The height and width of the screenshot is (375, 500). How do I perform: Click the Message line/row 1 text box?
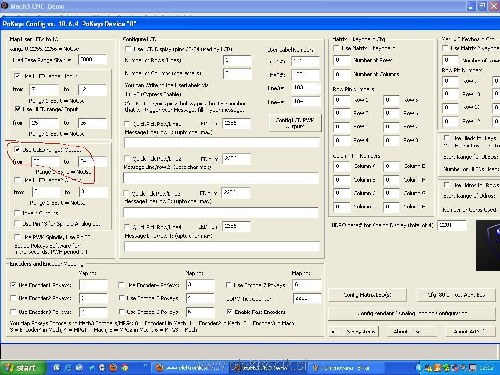pos(222,143)
